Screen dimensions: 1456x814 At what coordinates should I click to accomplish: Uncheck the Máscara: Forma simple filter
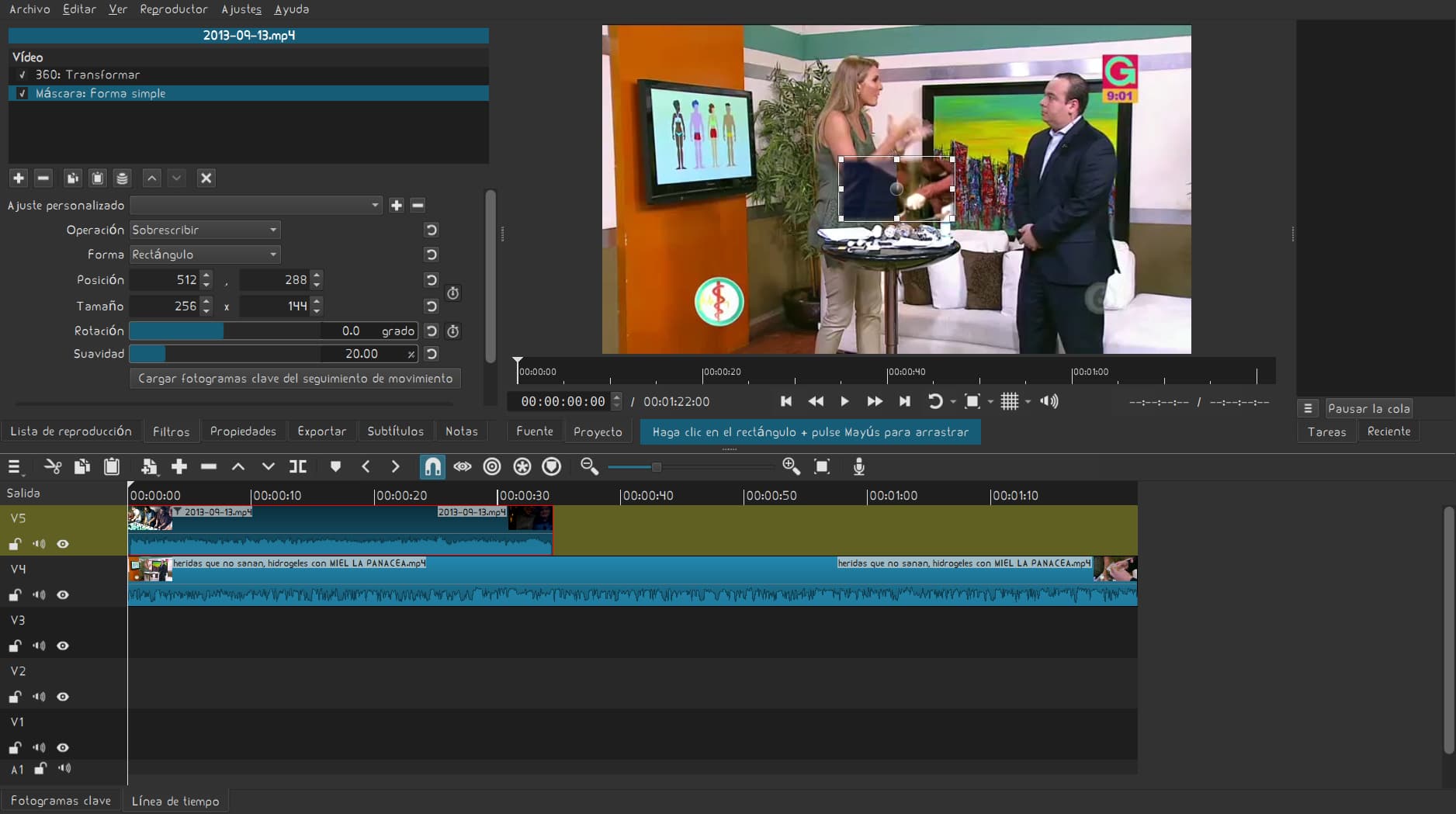pyautogui.click(x=23, y=94)
